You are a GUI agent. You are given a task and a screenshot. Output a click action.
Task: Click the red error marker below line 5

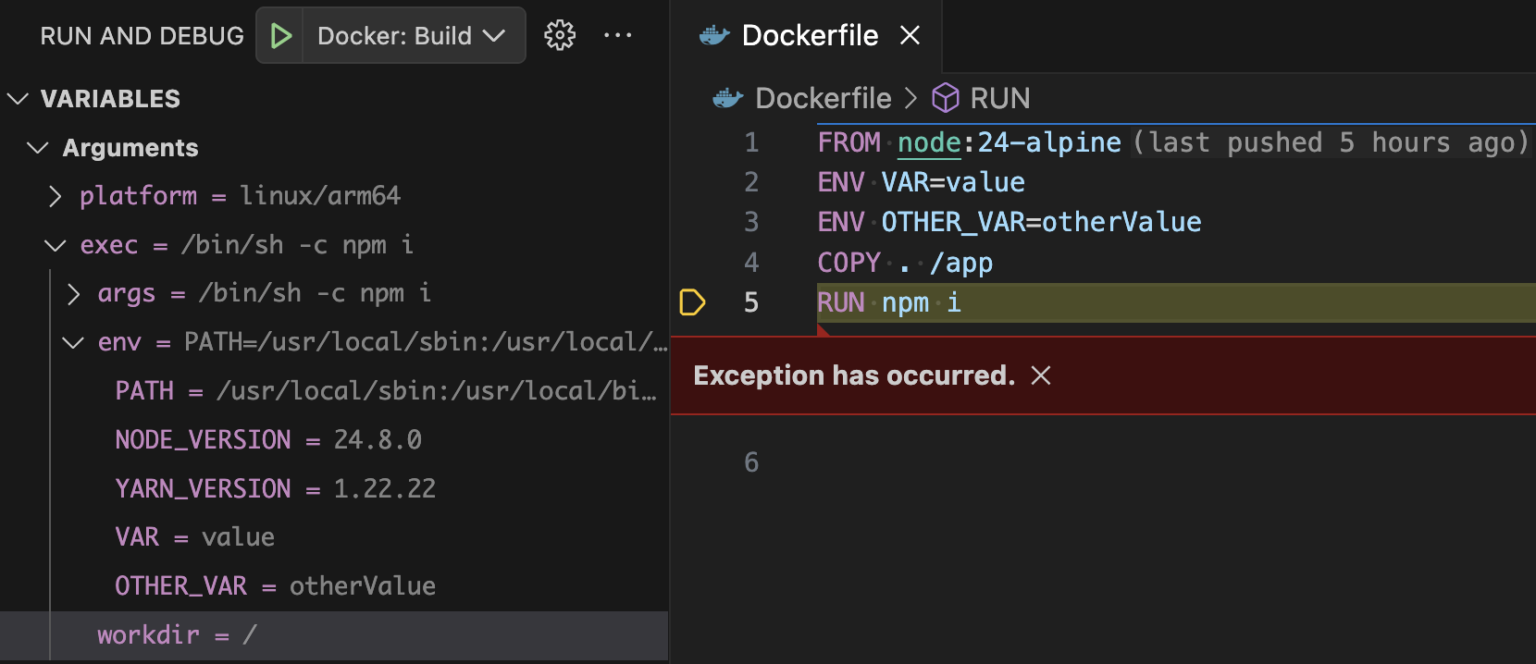click(823, 330)
